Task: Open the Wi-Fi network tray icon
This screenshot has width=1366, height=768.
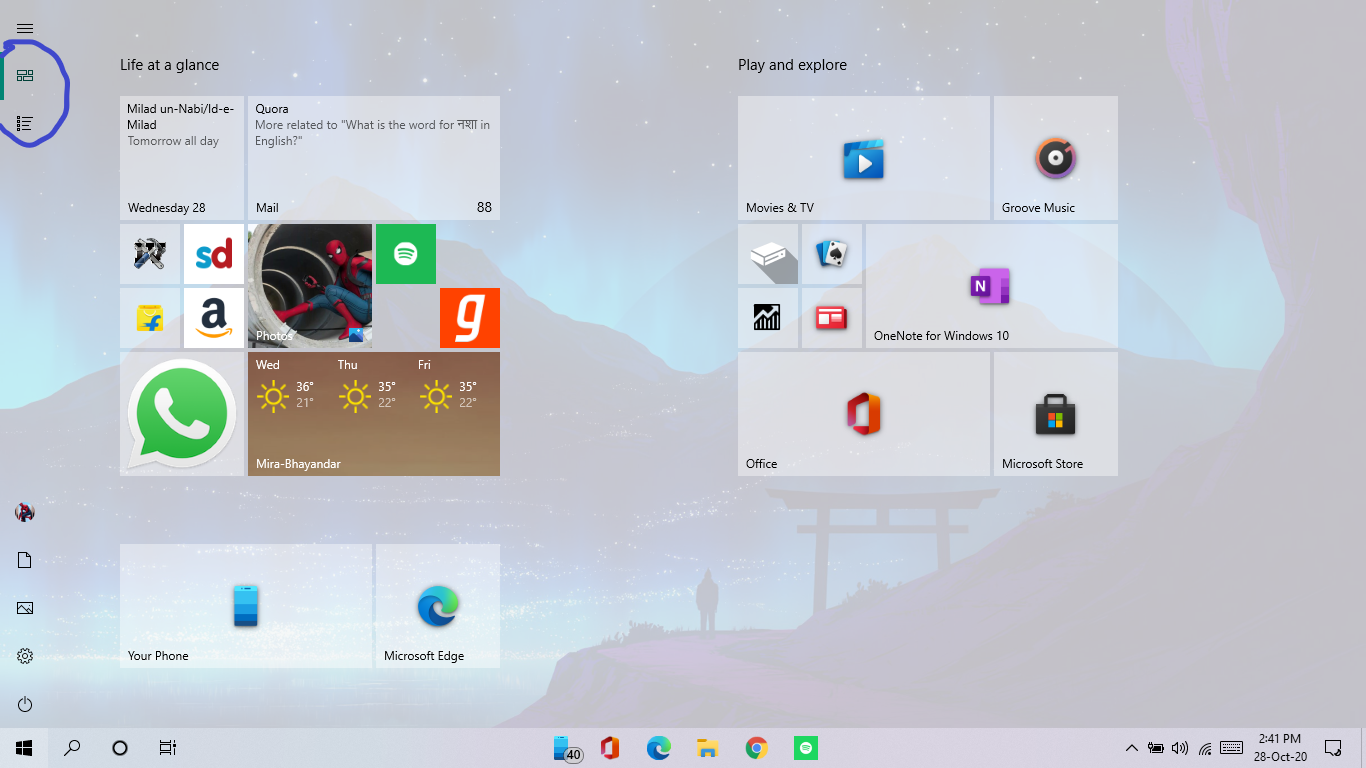Action: (x=1205, y=748)
